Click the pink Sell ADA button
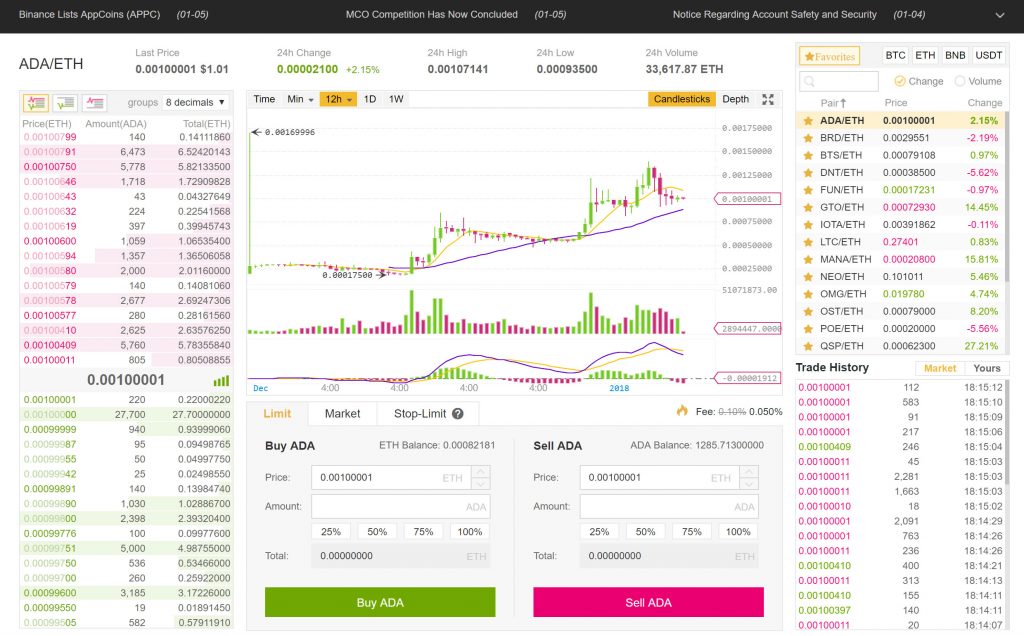Image resolution: width=1024 pixels, height=636 pixels. 648,602
